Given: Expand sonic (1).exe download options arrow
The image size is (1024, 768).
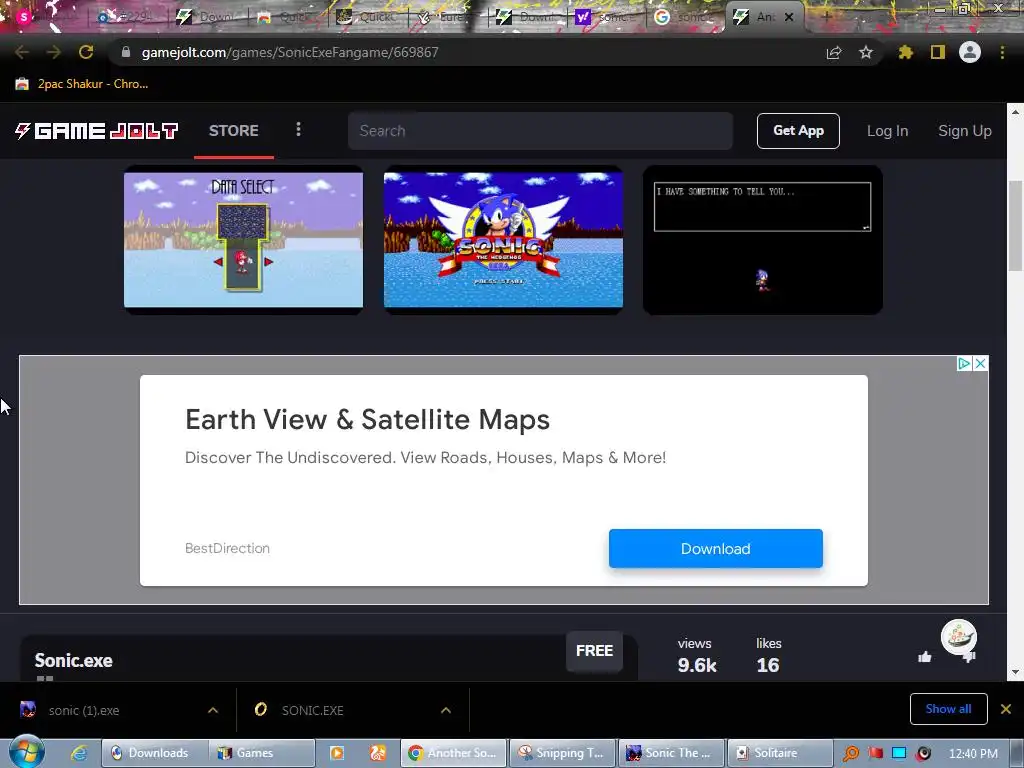Looking at the screenshot, I should point(213,710).
